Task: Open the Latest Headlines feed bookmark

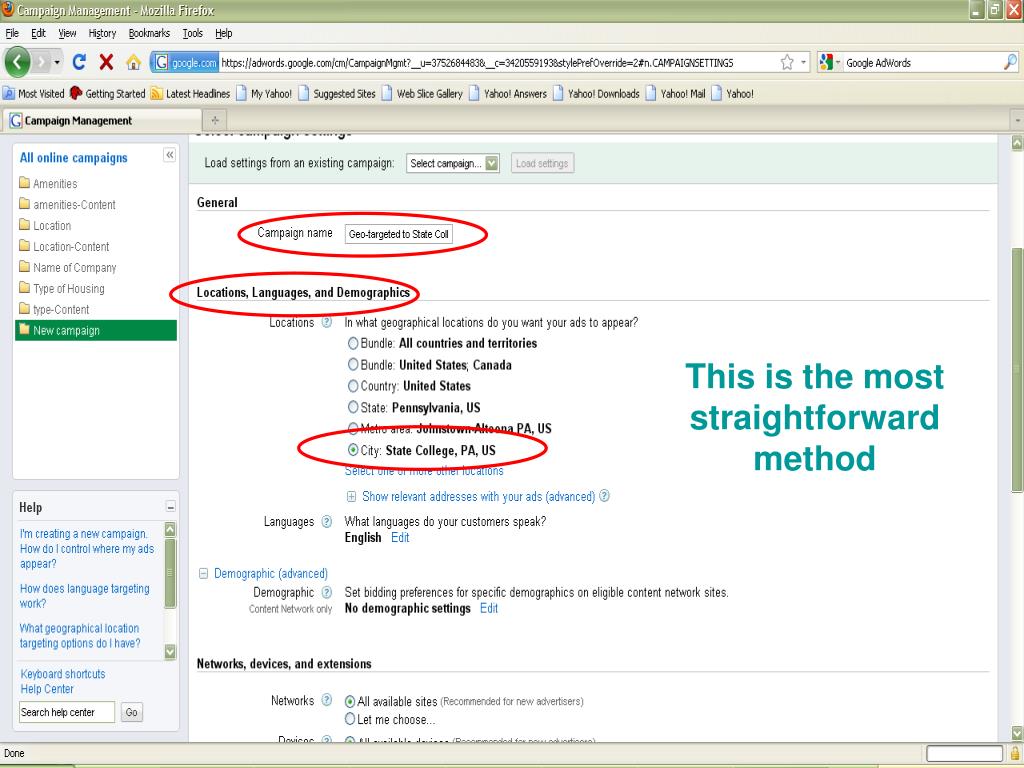Action: (191, 93)
